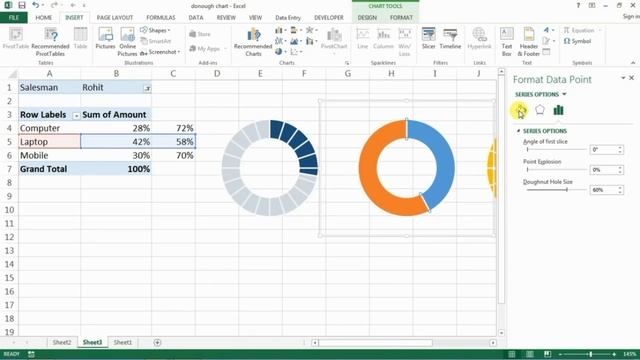Switch to Page Layout view in status bar
Image resolution: width=640 pixels, height=360 pixels.
(x=529, y=354)
